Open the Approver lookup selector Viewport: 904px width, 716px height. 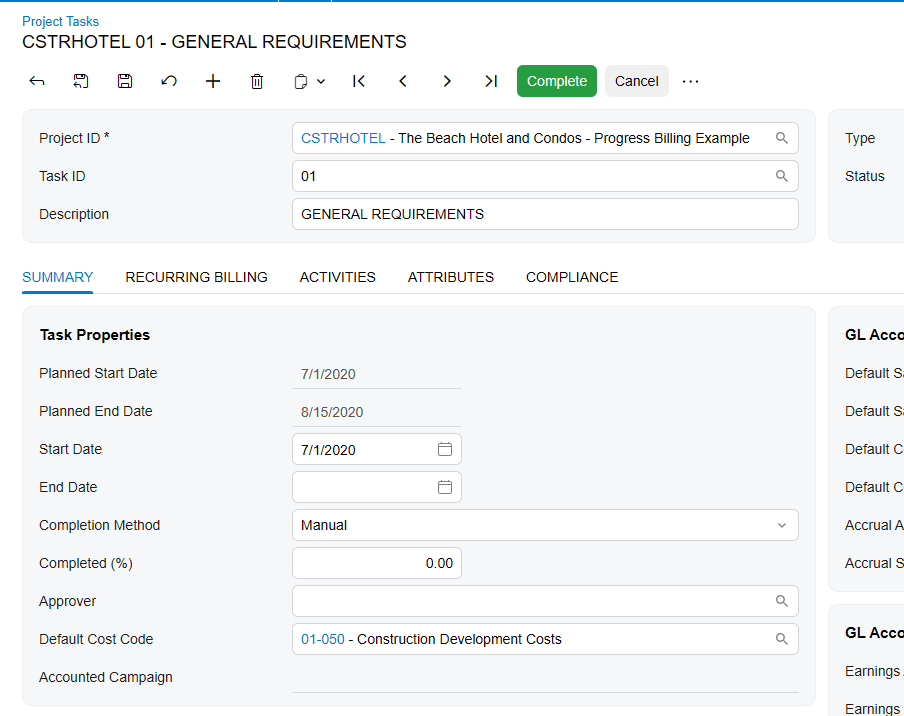(783, 601)
